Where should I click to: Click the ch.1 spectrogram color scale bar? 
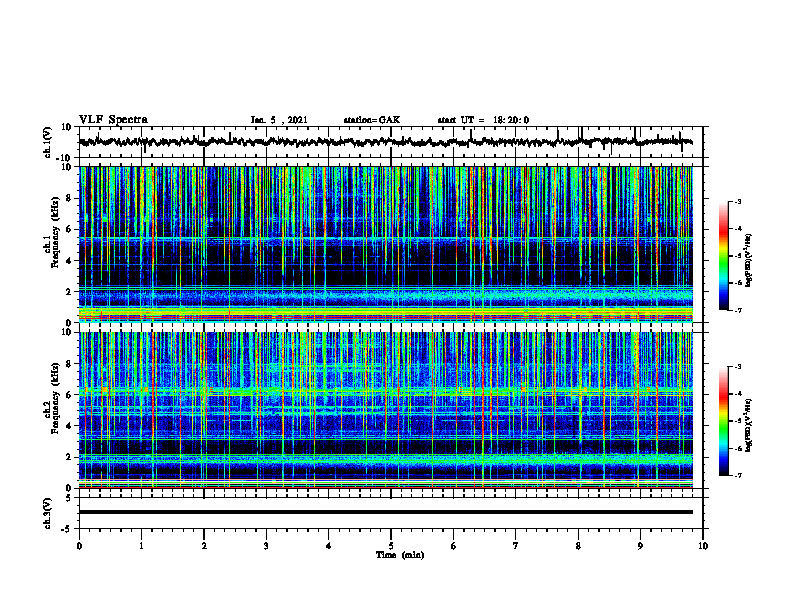pos(723,256)
